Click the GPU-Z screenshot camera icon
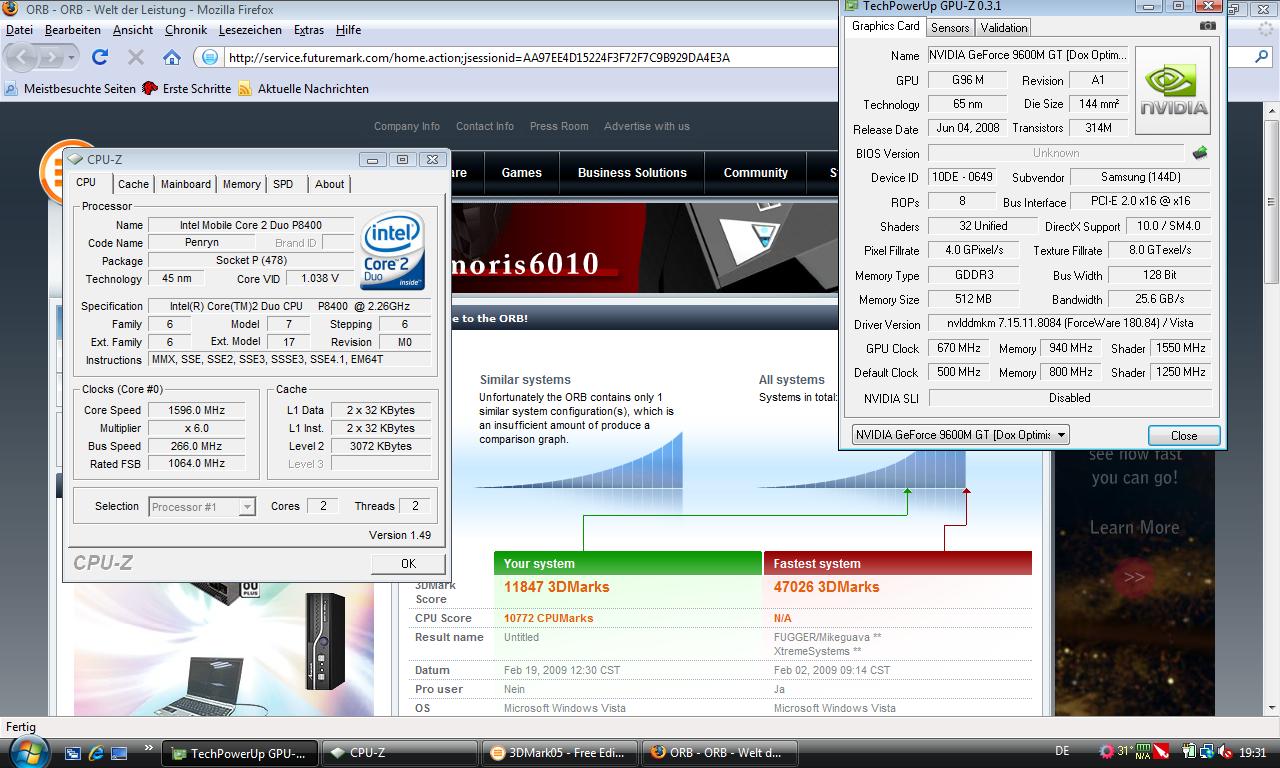Image resolution: width=1280 pixels, height=768 pixels. (x=1208, y=26)
